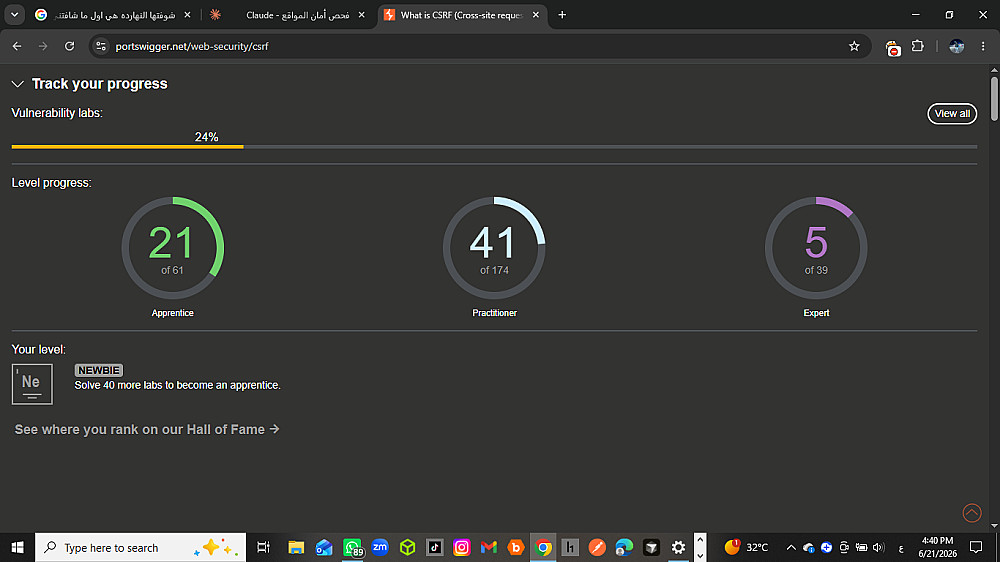This screenshot has width=1000, height=562.
Task: Open the Instagram taskbar icon
Action: 461,547
